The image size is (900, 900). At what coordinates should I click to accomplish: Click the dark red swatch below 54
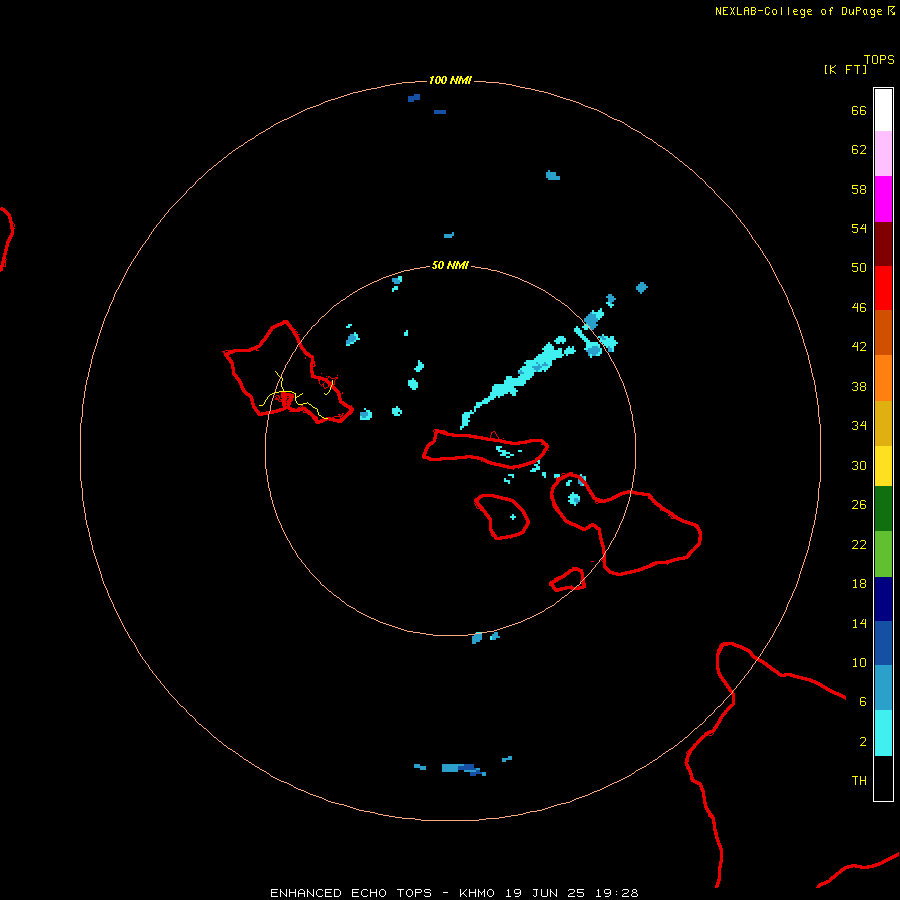883,244
